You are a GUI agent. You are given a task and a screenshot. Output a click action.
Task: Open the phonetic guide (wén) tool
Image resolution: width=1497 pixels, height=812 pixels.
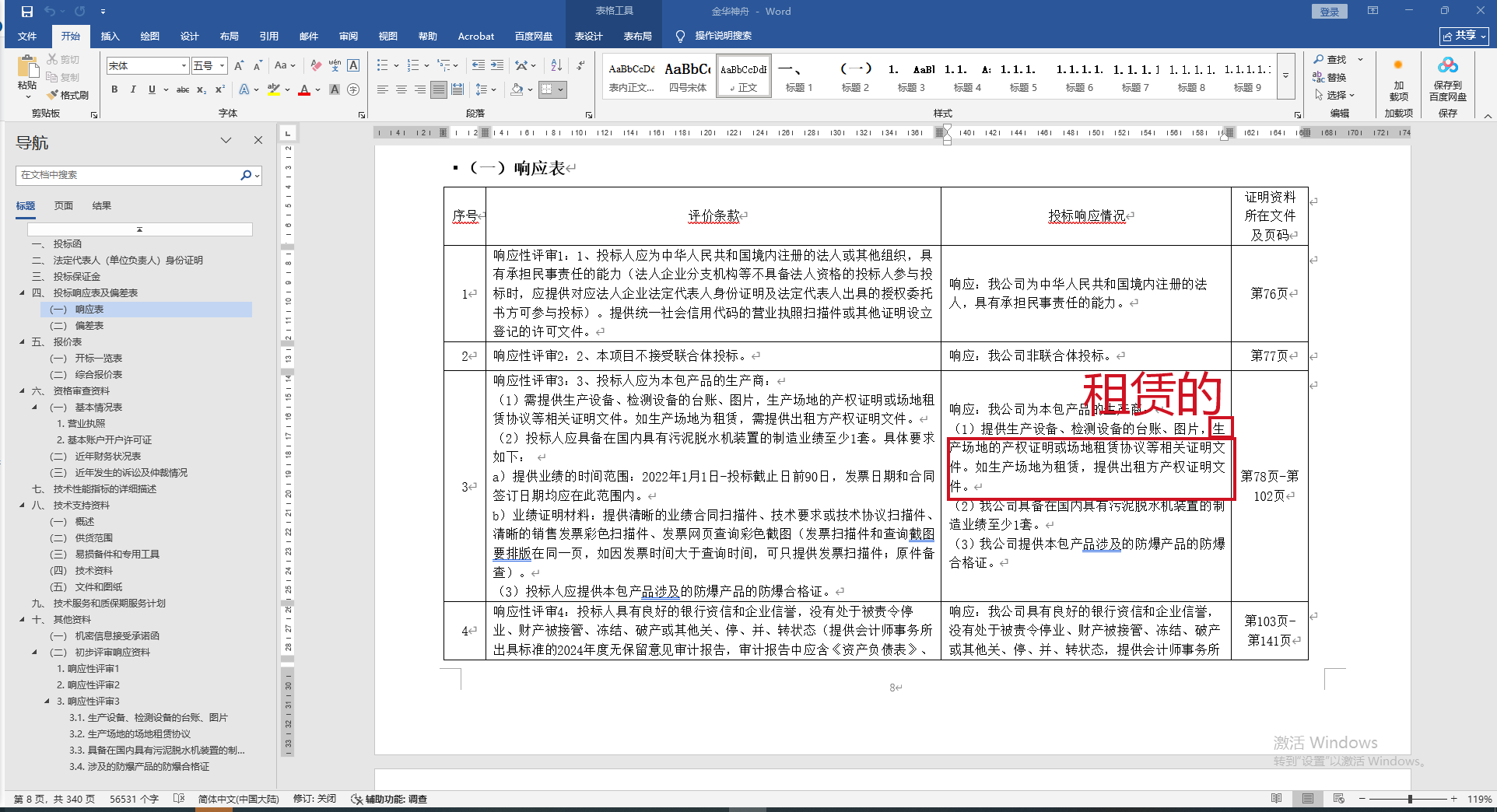tap(335, 66)
